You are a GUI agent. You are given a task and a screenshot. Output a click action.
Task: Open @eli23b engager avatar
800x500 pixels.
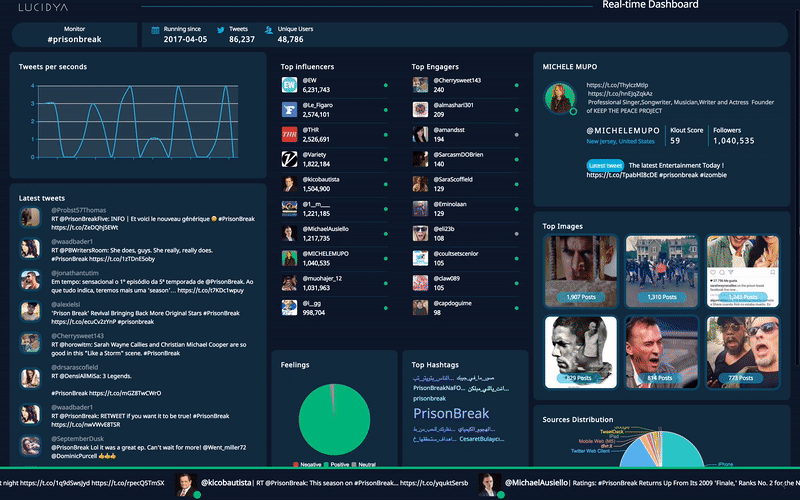(x=420, y=233)
